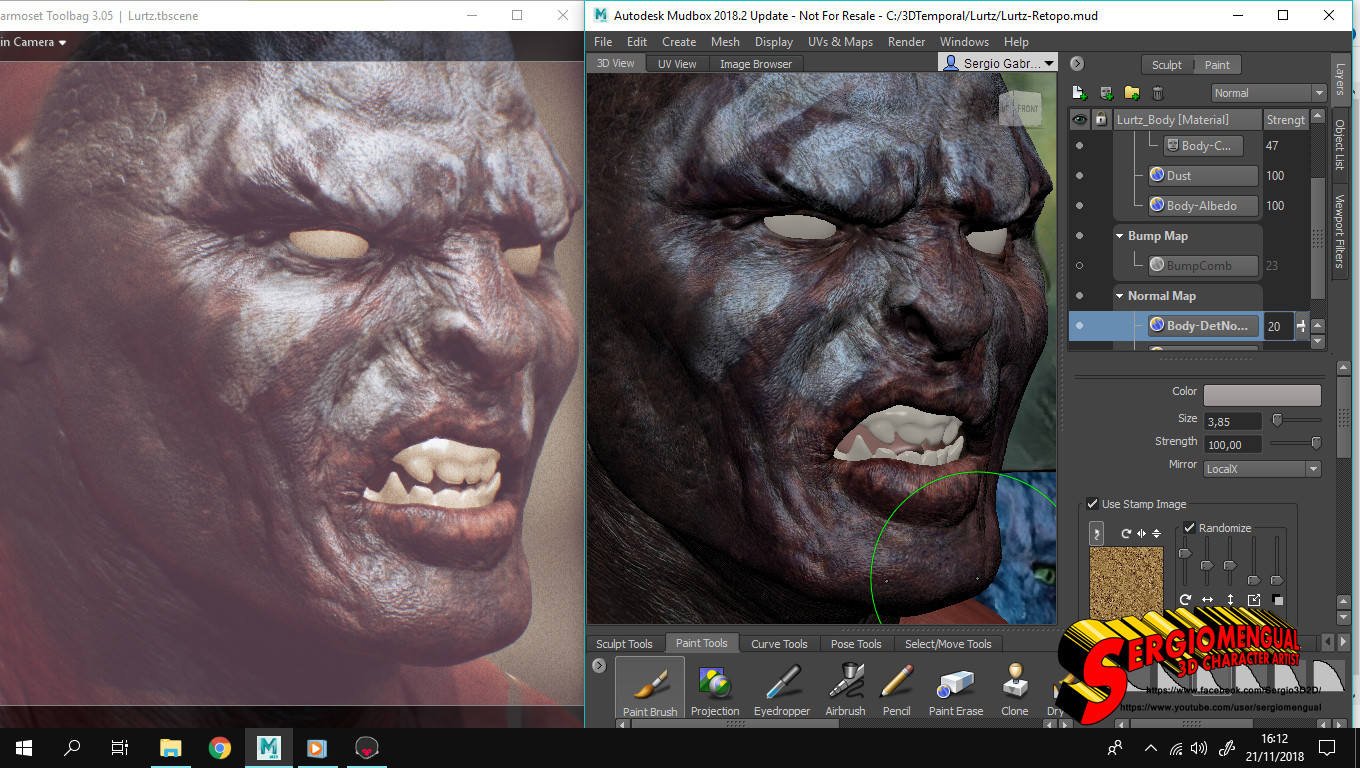Toggle visibility of Bump Map group

click(x=1079, y=236)
